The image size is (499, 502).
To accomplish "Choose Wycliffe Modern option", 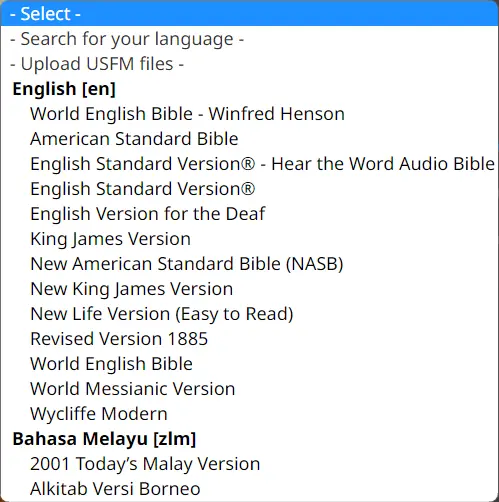I will (x=249, y=414).
